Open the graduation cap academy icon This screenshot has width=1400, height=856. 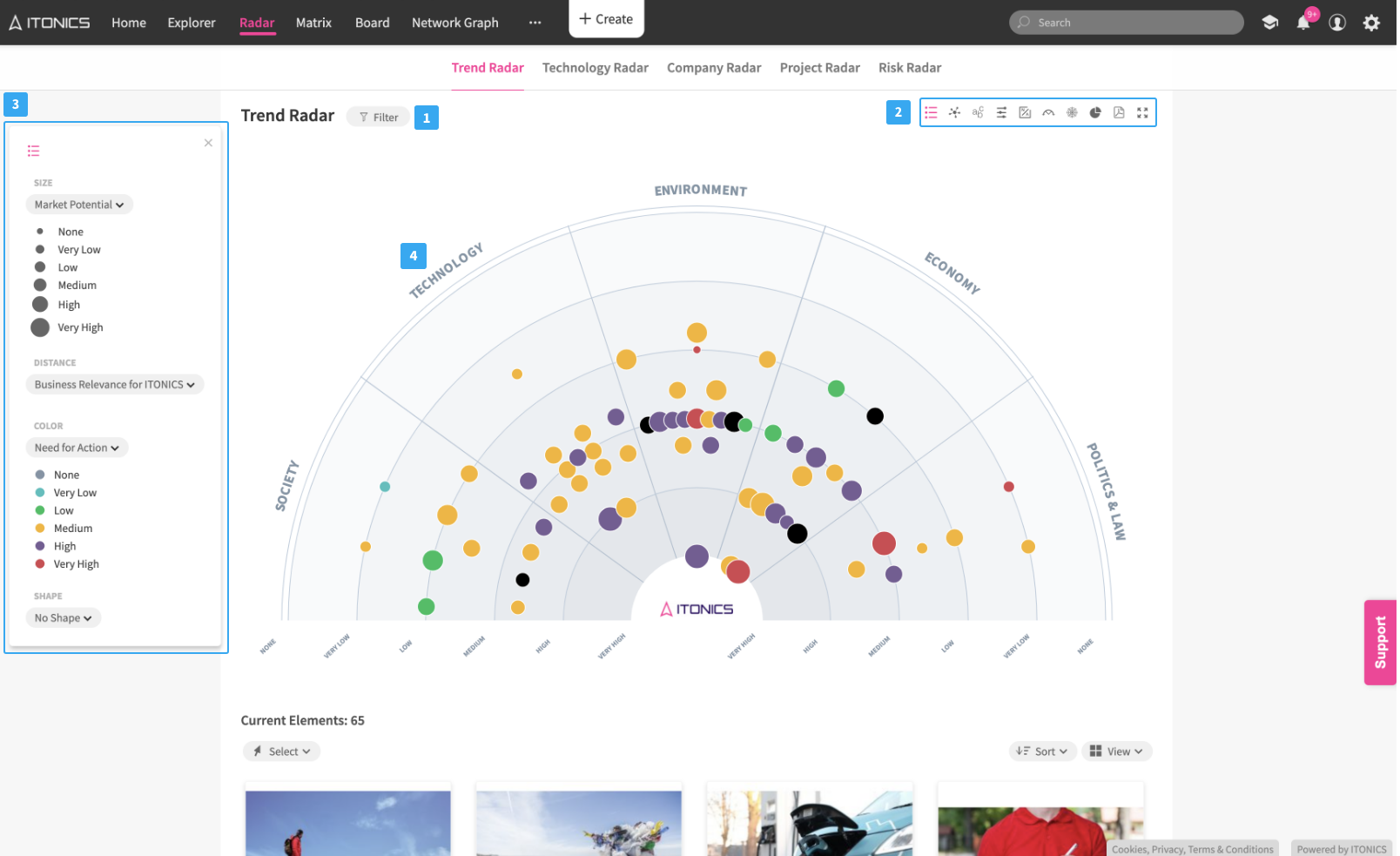(1270, 23)
